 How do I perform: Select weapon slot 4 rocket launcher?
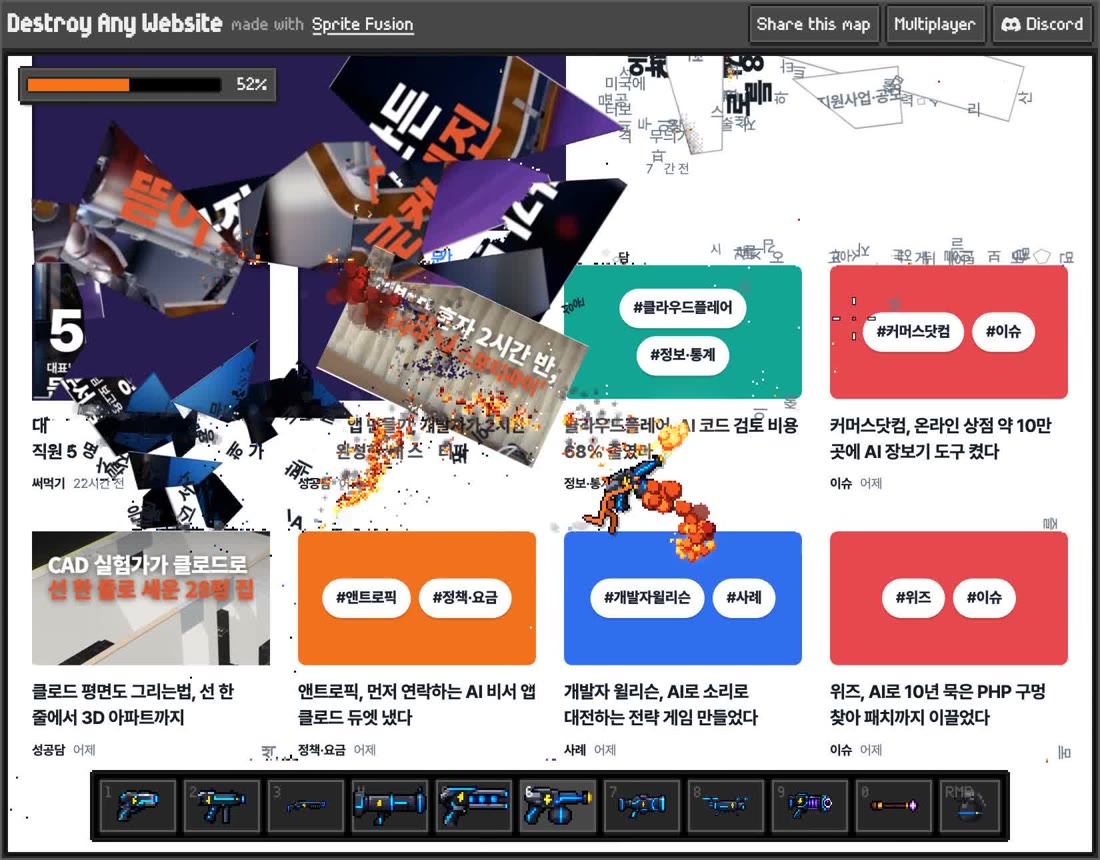click(389, 805)
